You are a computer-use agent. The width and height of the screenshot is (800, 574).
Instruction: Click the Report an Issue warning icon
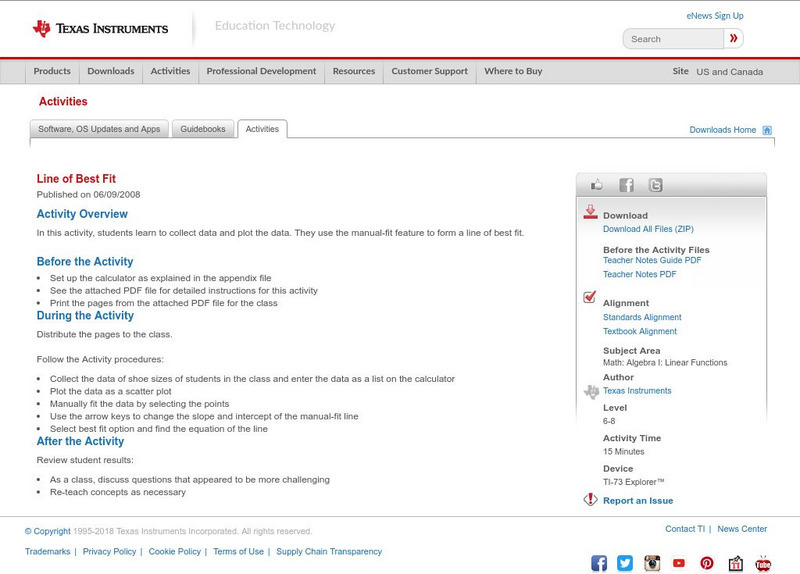coord(590,499)
